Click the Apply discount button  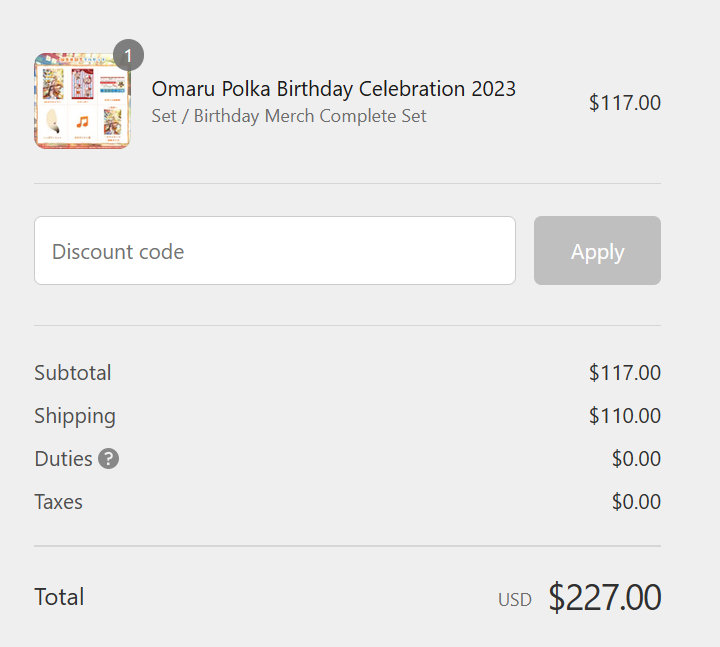[x=597, y=251]
